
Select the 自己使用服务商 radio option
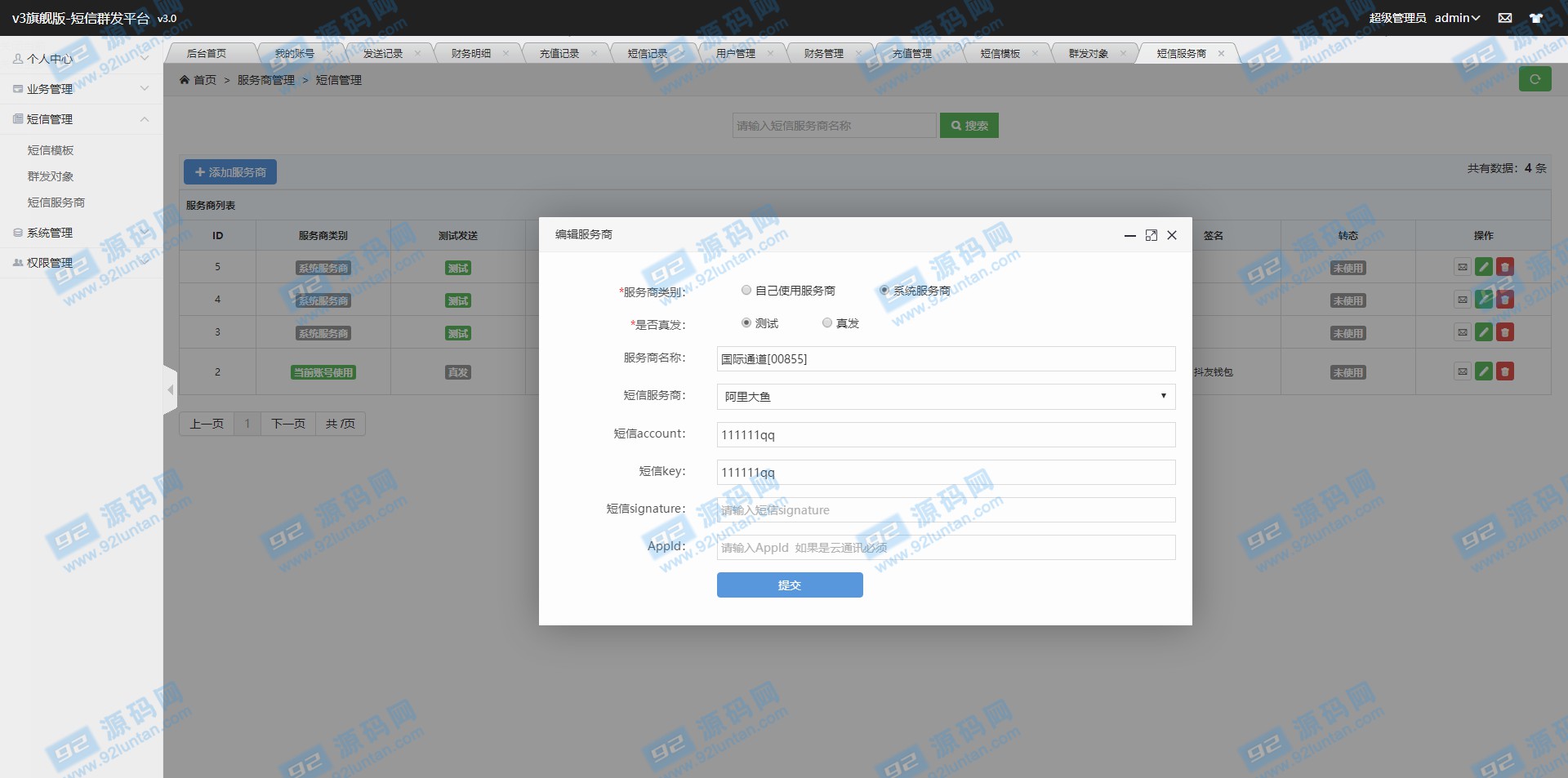pos(746,290)
